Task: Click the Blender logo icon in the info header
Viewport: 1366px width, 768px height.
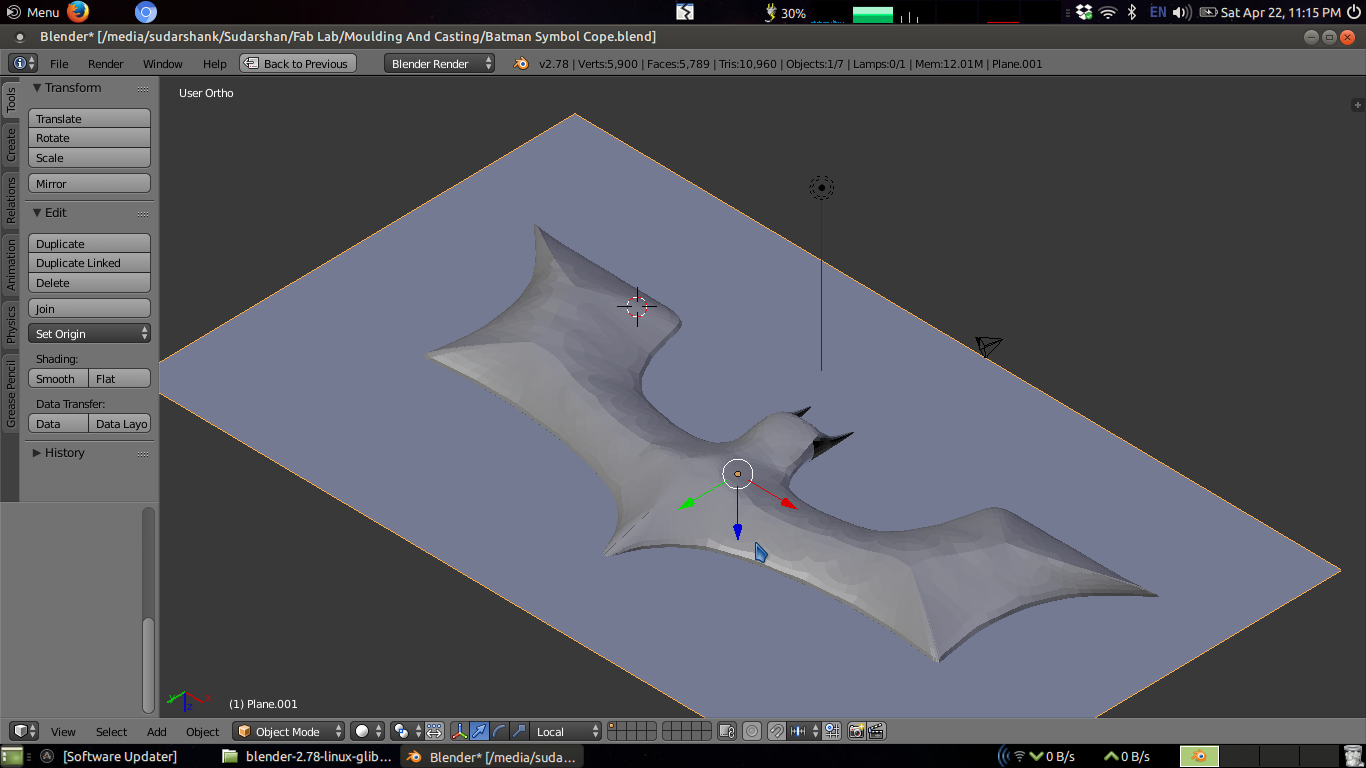Action: click(521, 63)
